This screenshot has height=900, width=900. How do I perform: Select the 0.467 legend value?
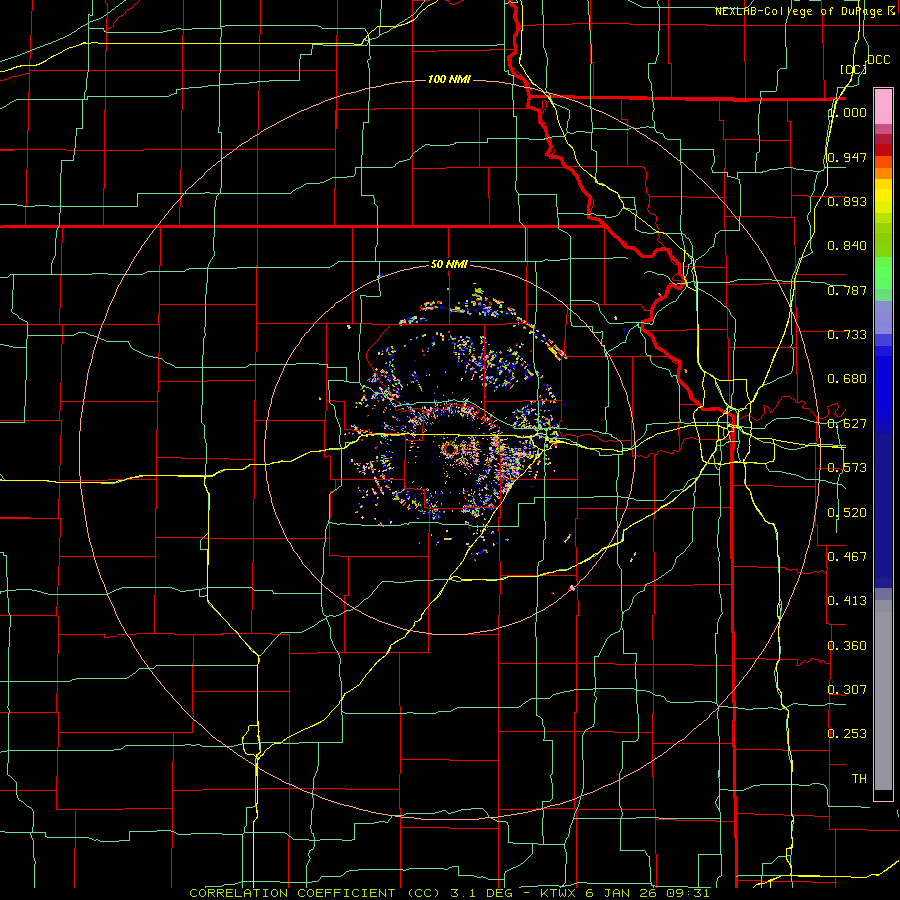click(847, 557)
